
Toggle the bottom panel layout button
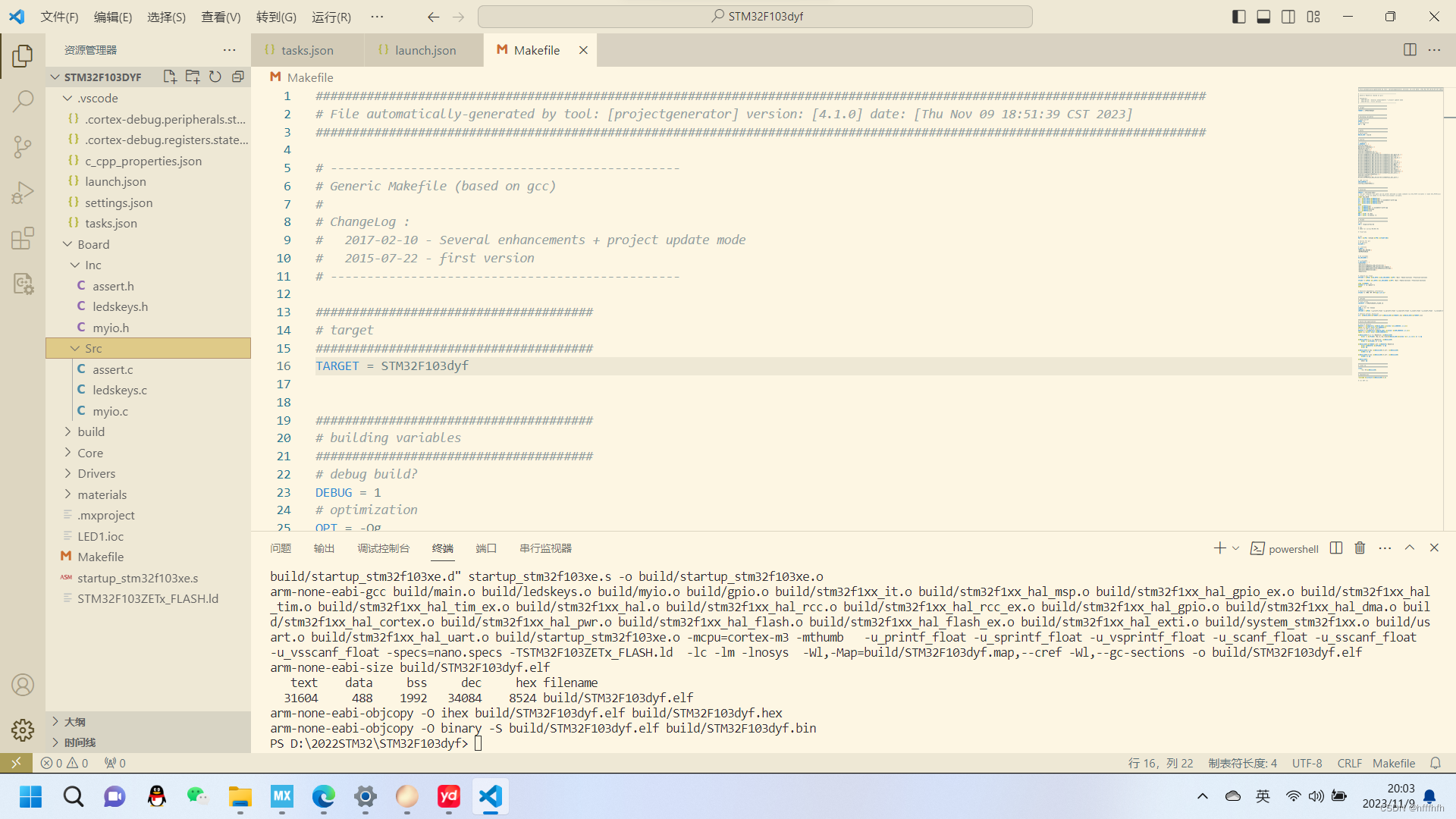pos(1263,17)
